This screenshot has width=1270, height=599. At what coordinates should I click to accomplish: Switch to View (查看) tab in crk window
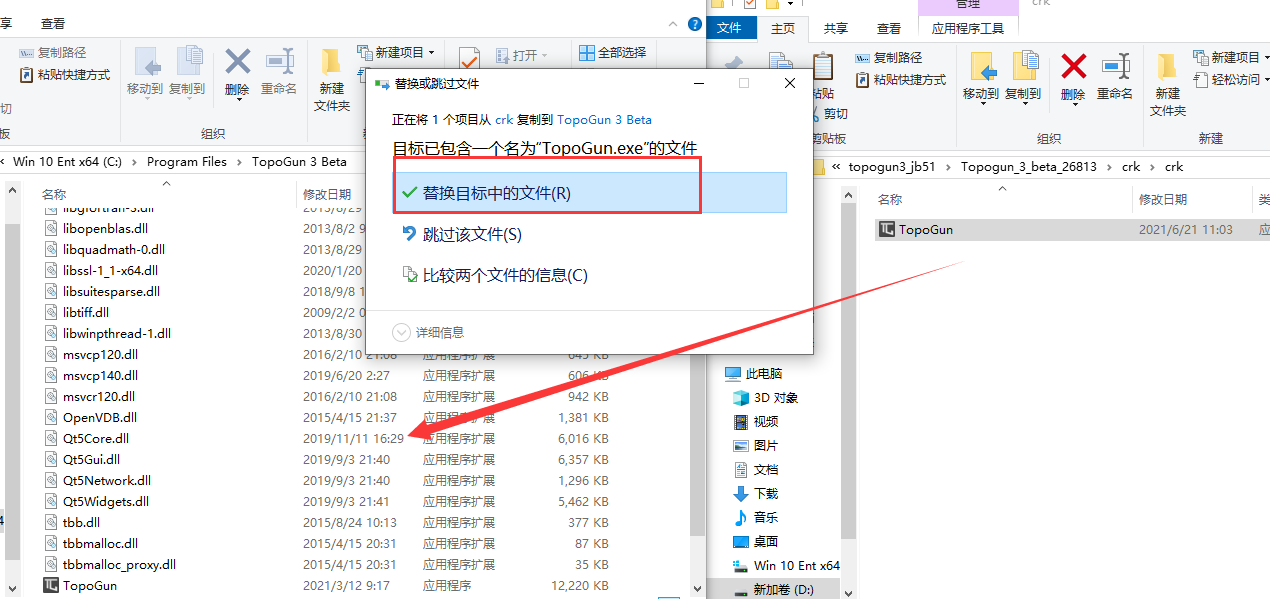(889, 29)
